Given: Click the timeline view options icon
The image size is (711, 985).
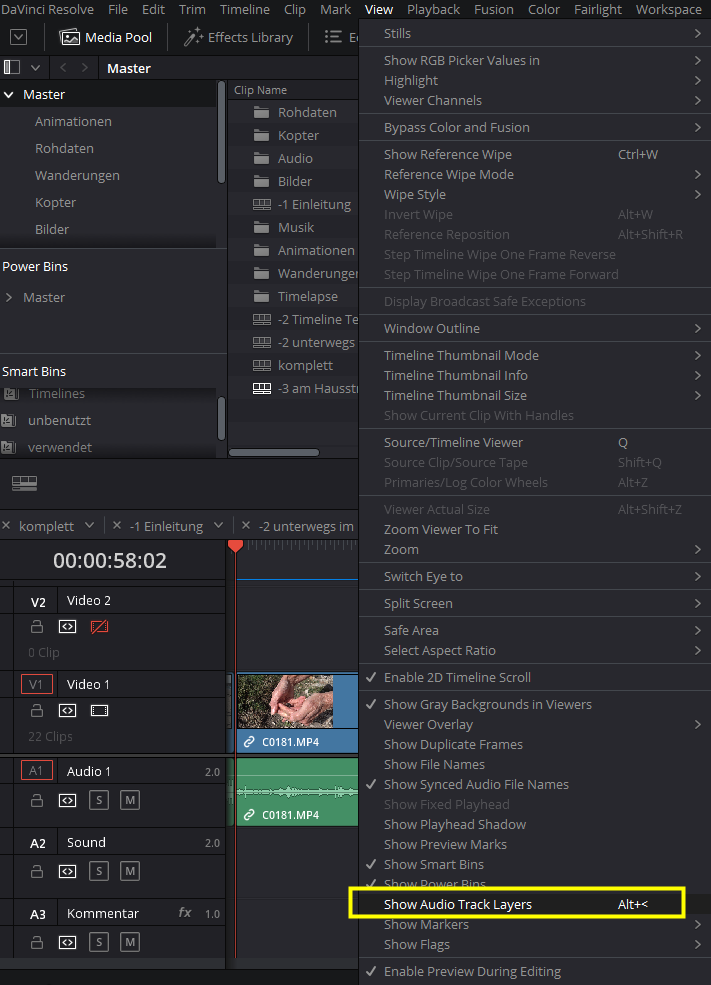Looking at the screenshot, I should click(24, 482).
